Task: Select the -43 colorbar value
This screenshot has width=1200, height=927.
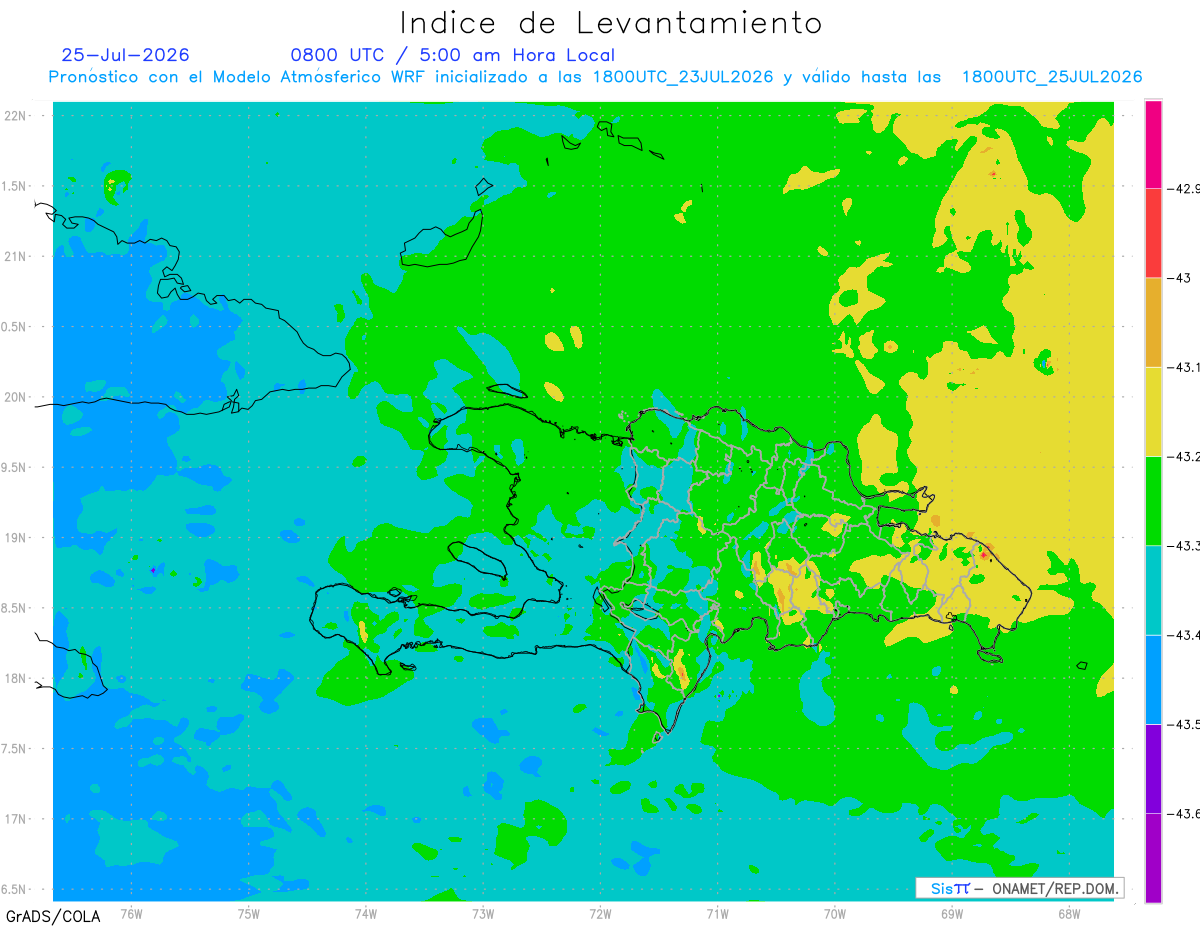Action: [1180, 278]
